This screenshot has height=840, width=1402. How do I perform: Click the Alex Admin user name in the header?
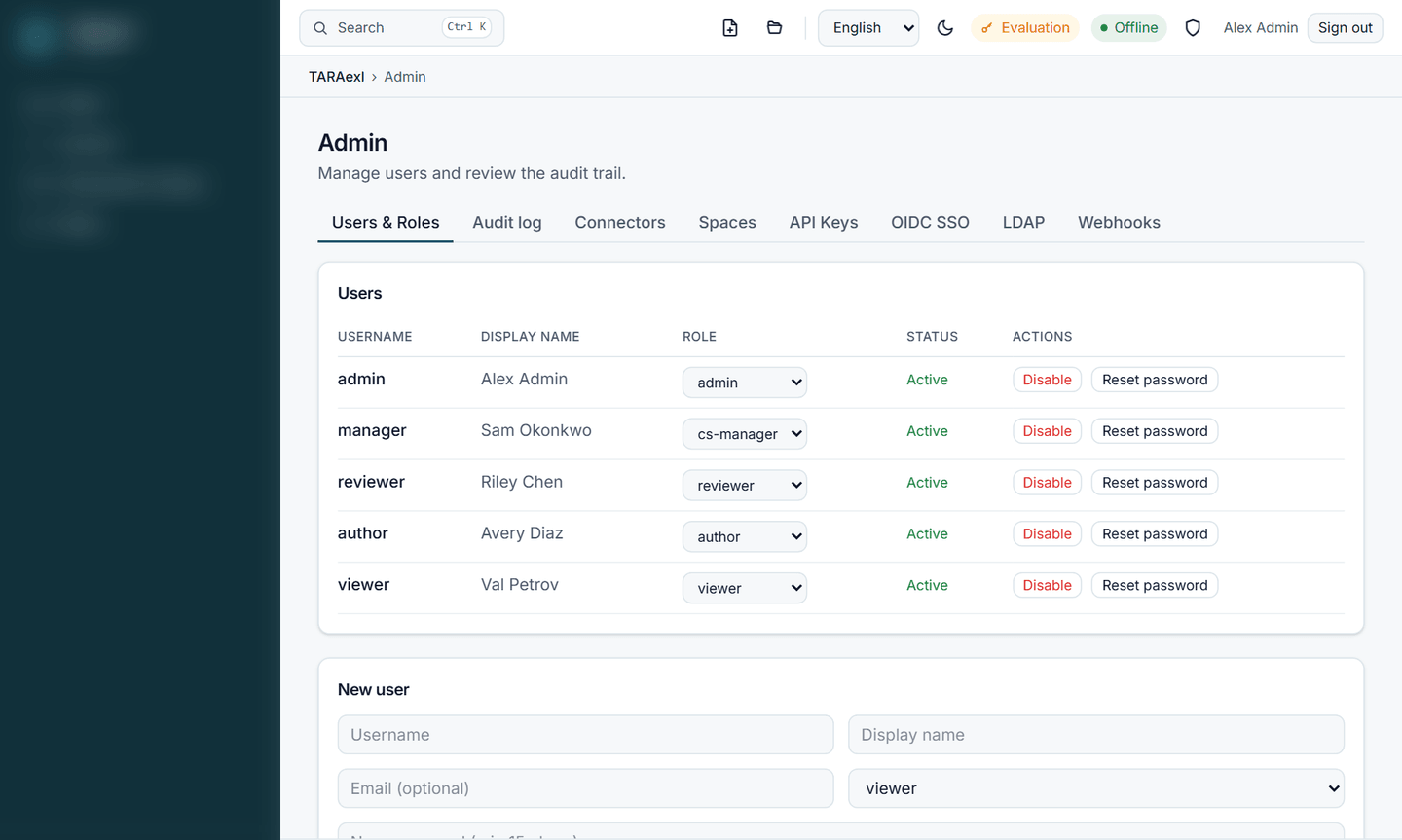(x=1261, y=28)
